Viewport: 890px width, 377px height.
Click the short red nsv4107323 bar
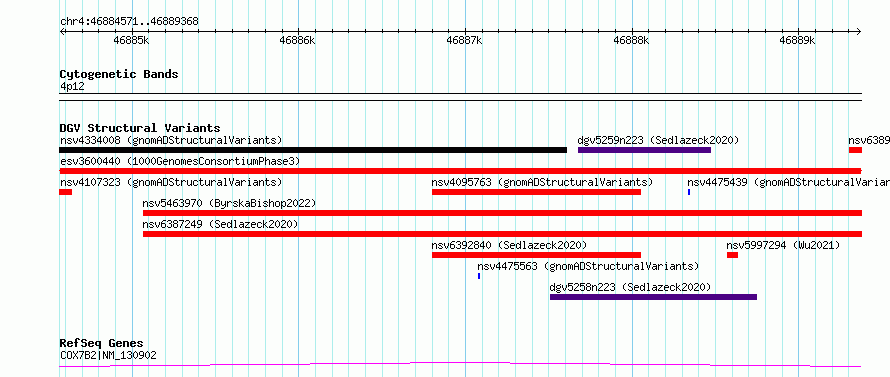(x=65, y=192)
